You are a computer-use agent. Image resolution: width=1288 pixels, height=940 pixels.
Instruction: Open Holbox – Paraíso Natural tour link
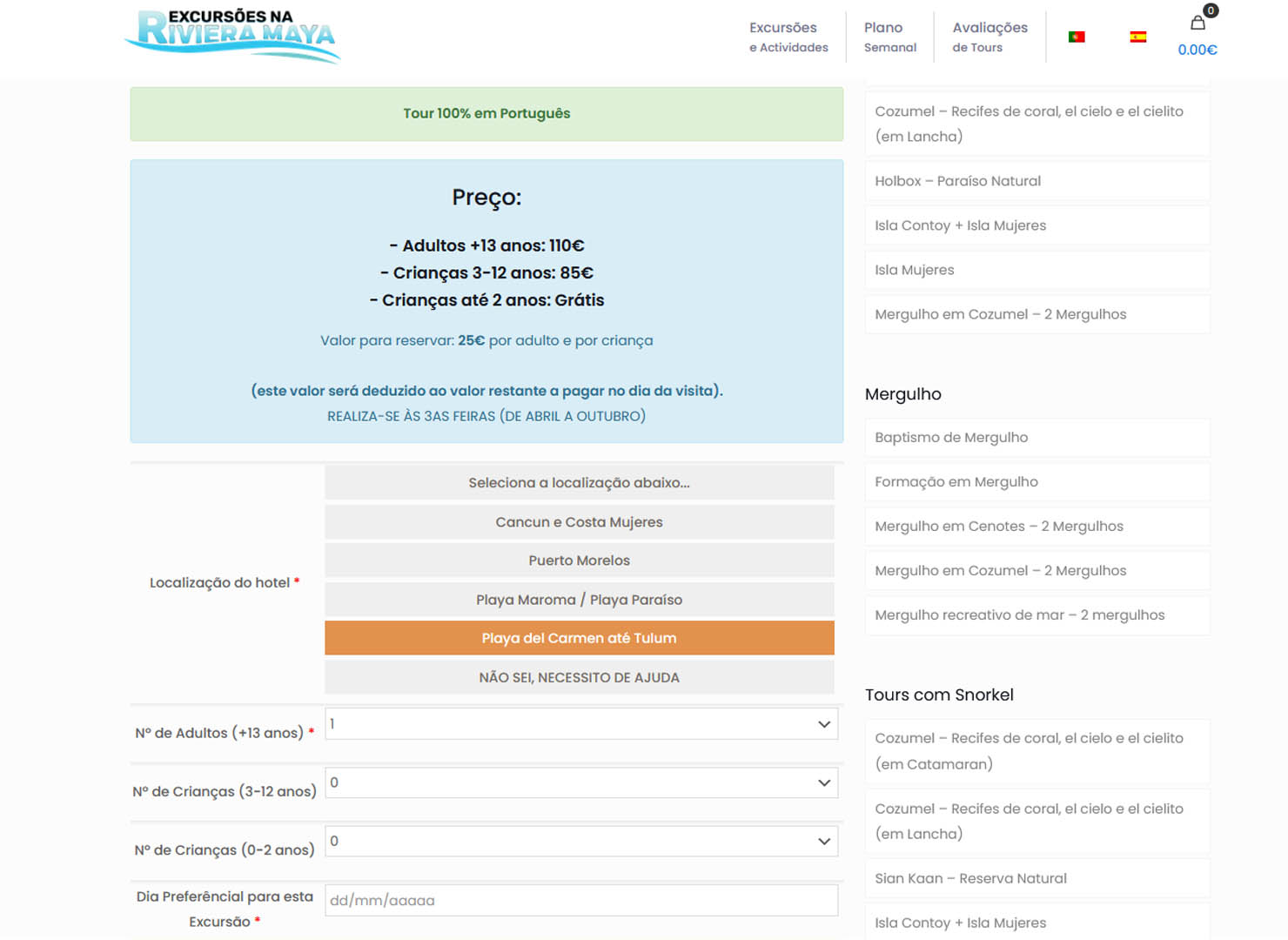pos(957,181)
